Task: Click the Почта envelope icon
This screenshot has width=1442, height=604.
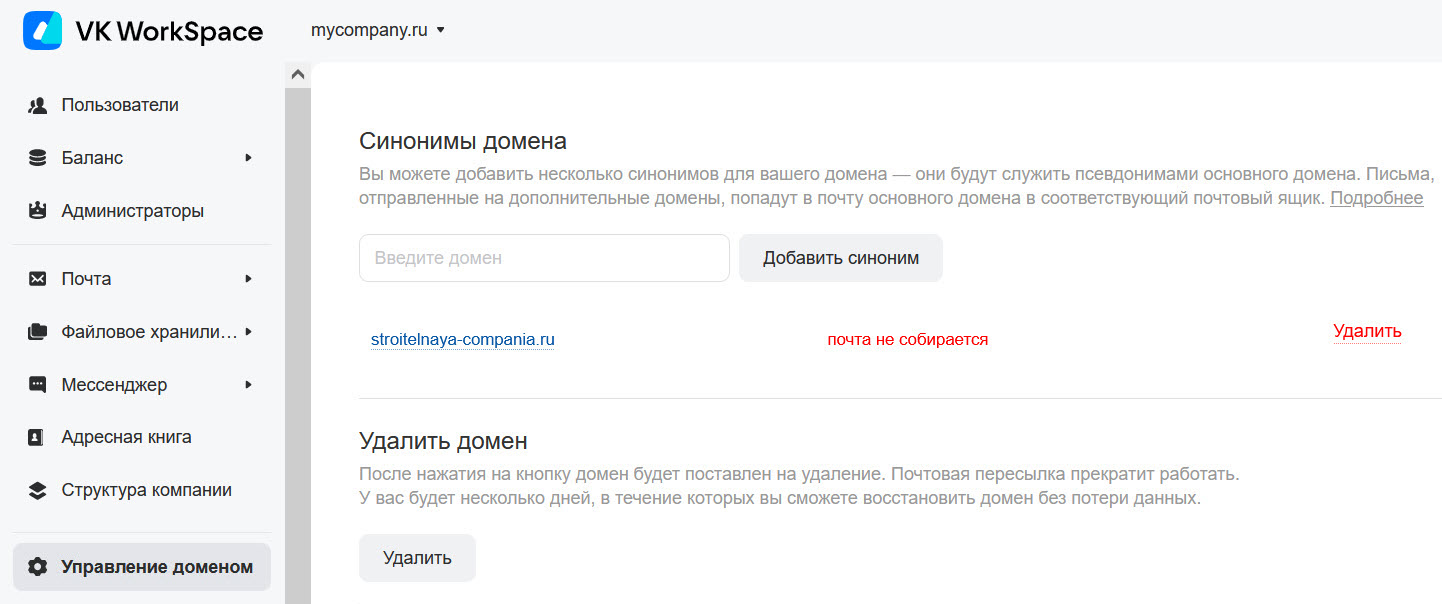Action: click(38, 279)
